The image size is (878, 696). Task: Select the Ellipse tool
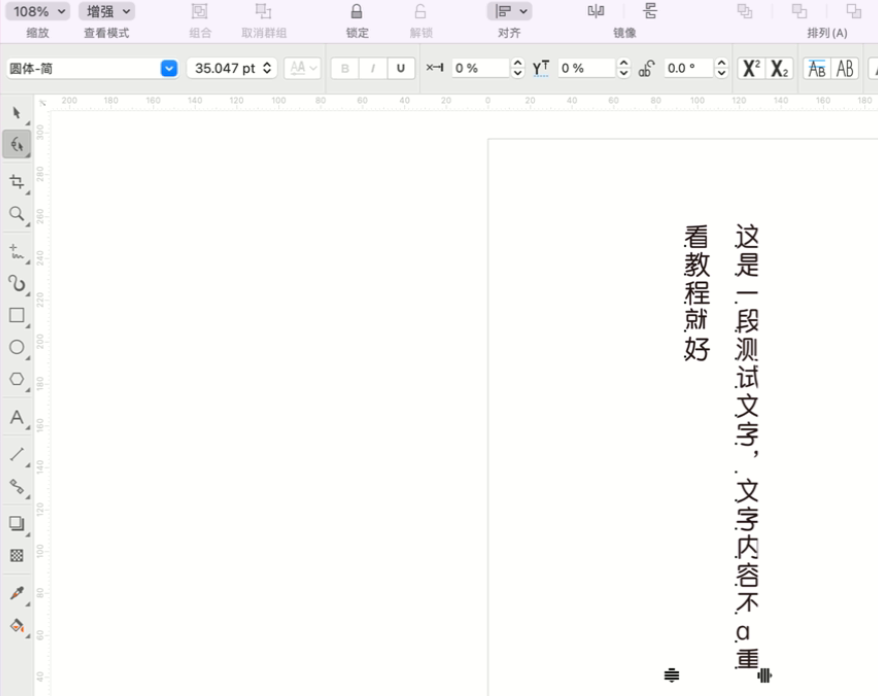click(16, 348)
